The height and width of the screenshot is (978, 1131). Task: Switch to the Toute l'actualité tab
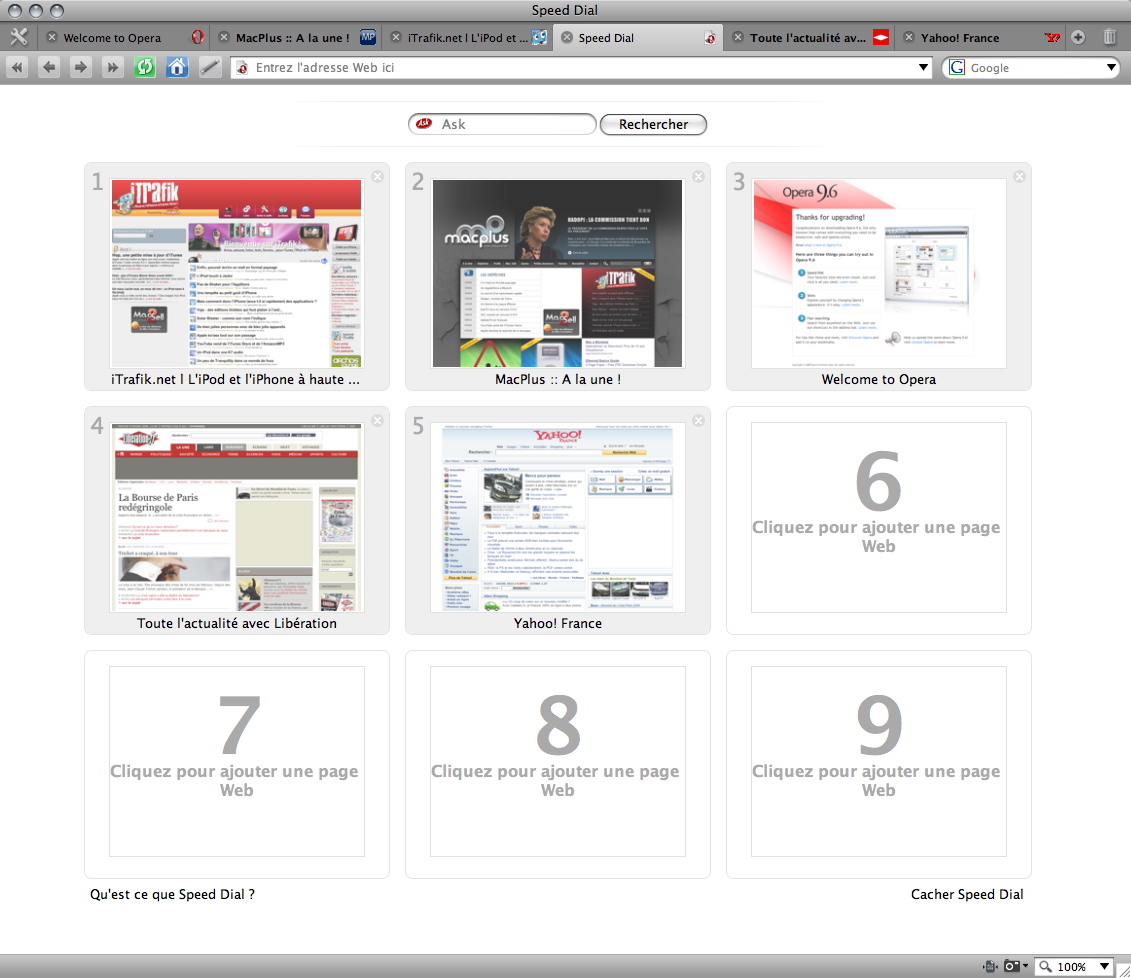(808, 38)
